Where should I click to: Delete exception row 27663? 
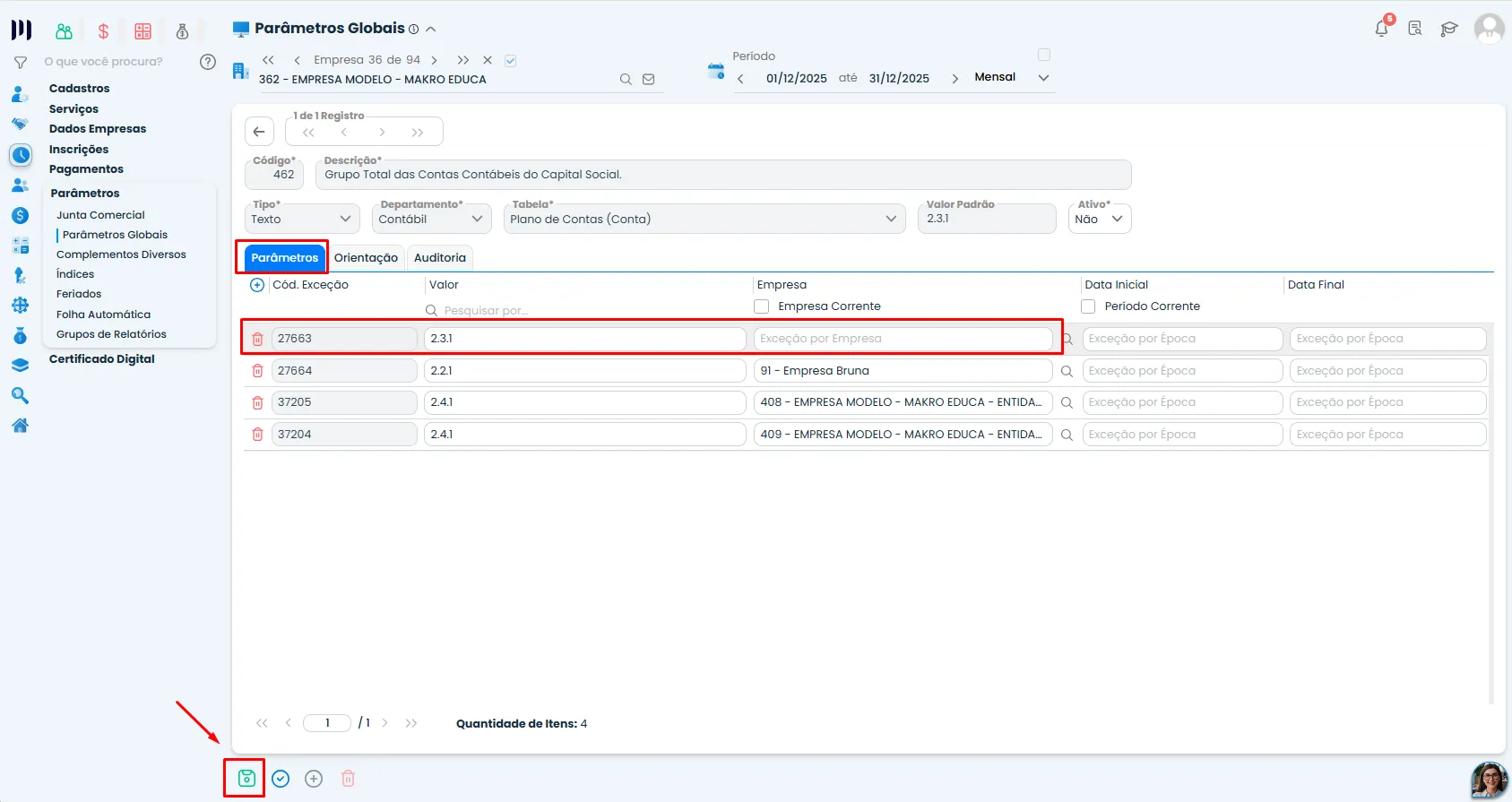[257, 339]
